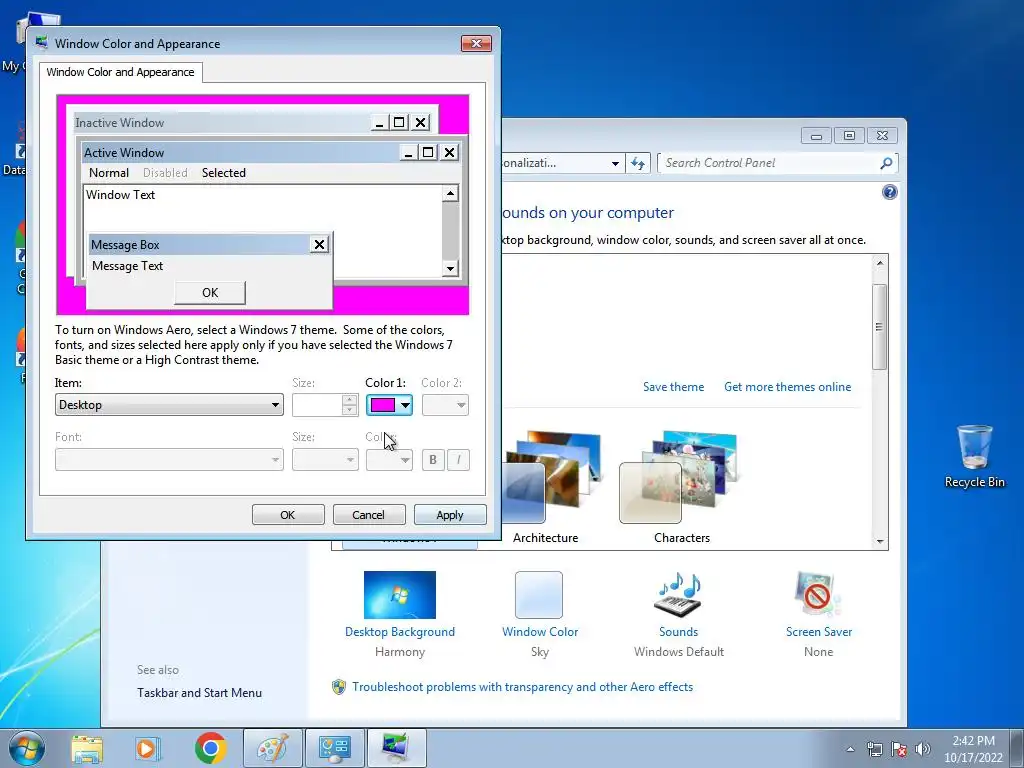Launch Windows Explorer from taskbar
The width and height of the screenshot is (1024, 768).
(87, 748)
